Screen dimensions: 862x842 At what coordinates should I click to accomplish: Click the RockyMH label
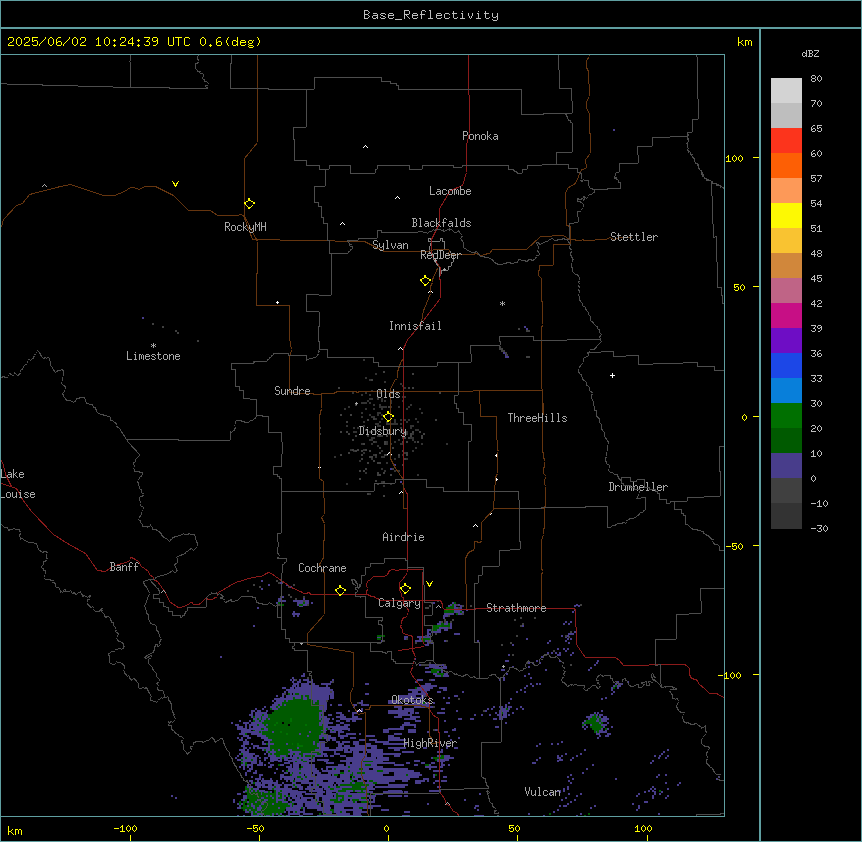coord(245,227)
